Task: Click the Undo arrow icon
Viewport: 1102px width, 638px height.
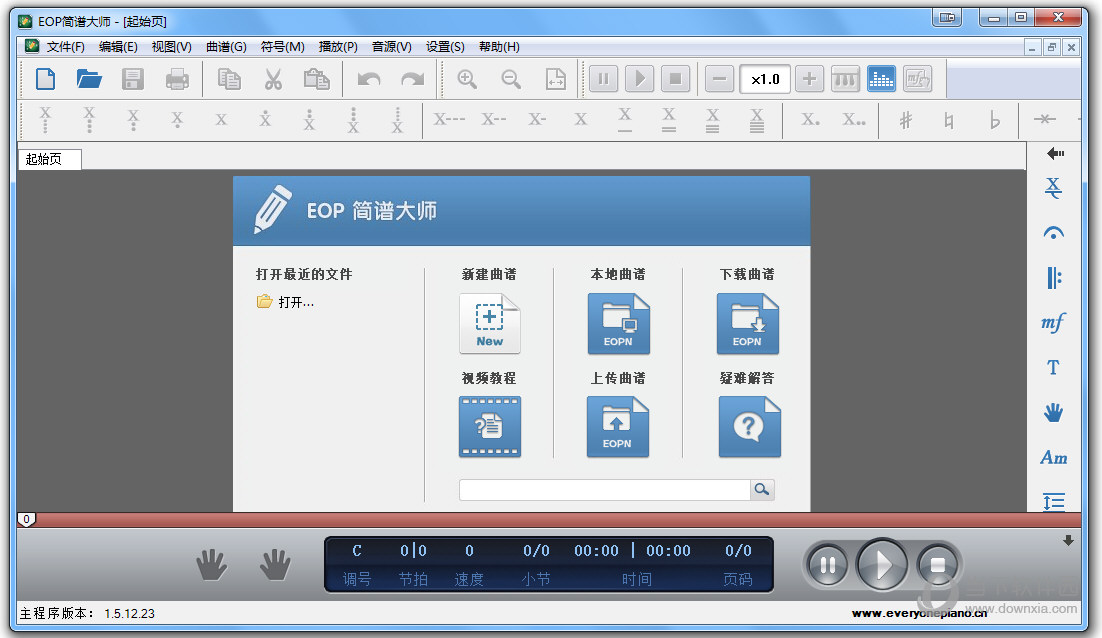Action: pos(369,79)
